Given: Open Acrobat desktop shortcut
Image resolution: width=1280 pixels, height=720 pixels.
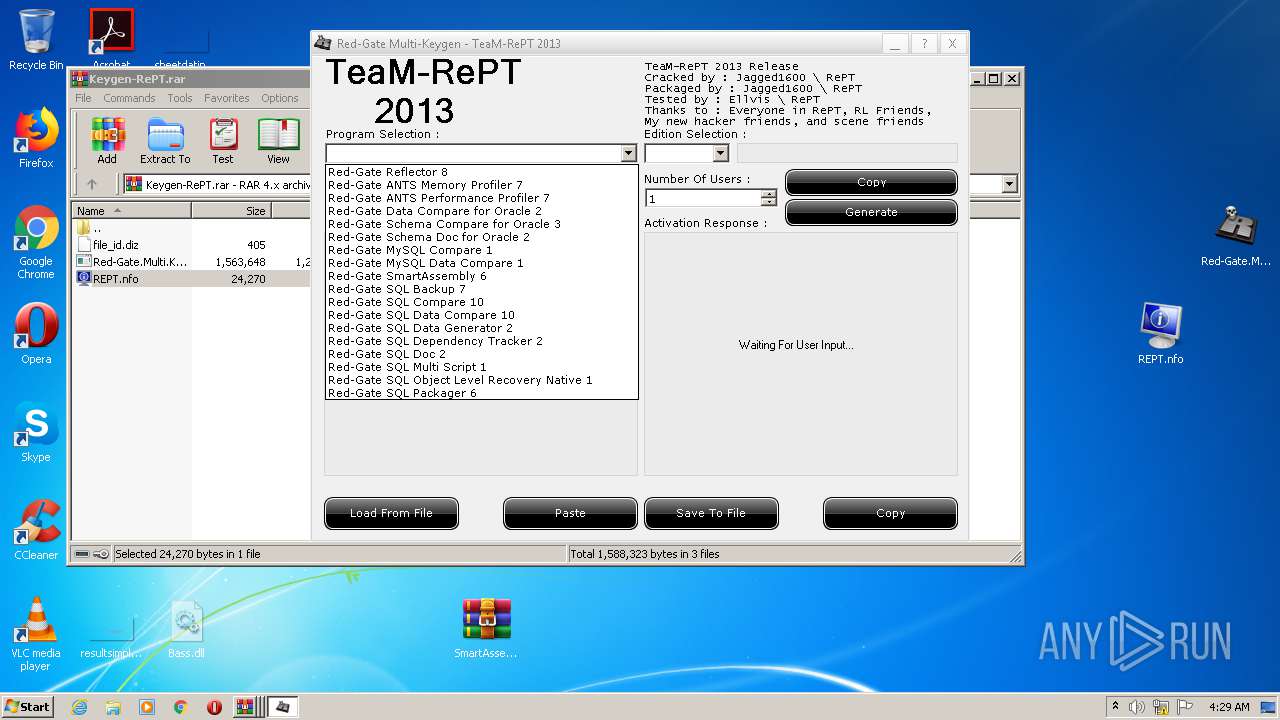Looking at the screenshot, I should pos(112,38).
